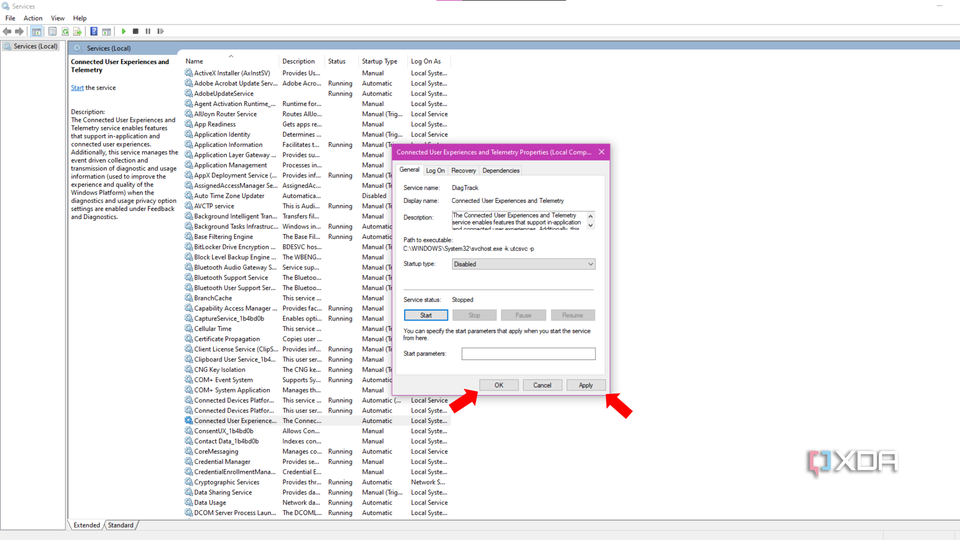Click the Refresh toolbar icon
This screenshot has width=960, height=540.
[x=65, y=31]
